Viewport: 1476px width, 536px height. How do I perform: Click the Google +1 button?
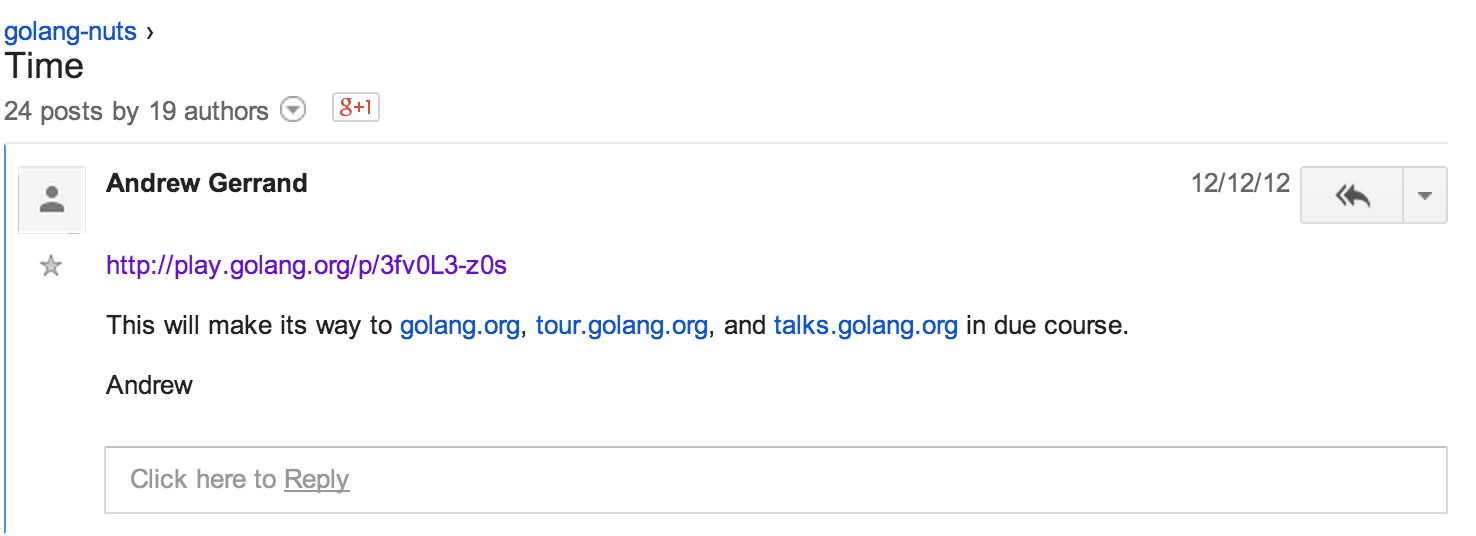356,109
